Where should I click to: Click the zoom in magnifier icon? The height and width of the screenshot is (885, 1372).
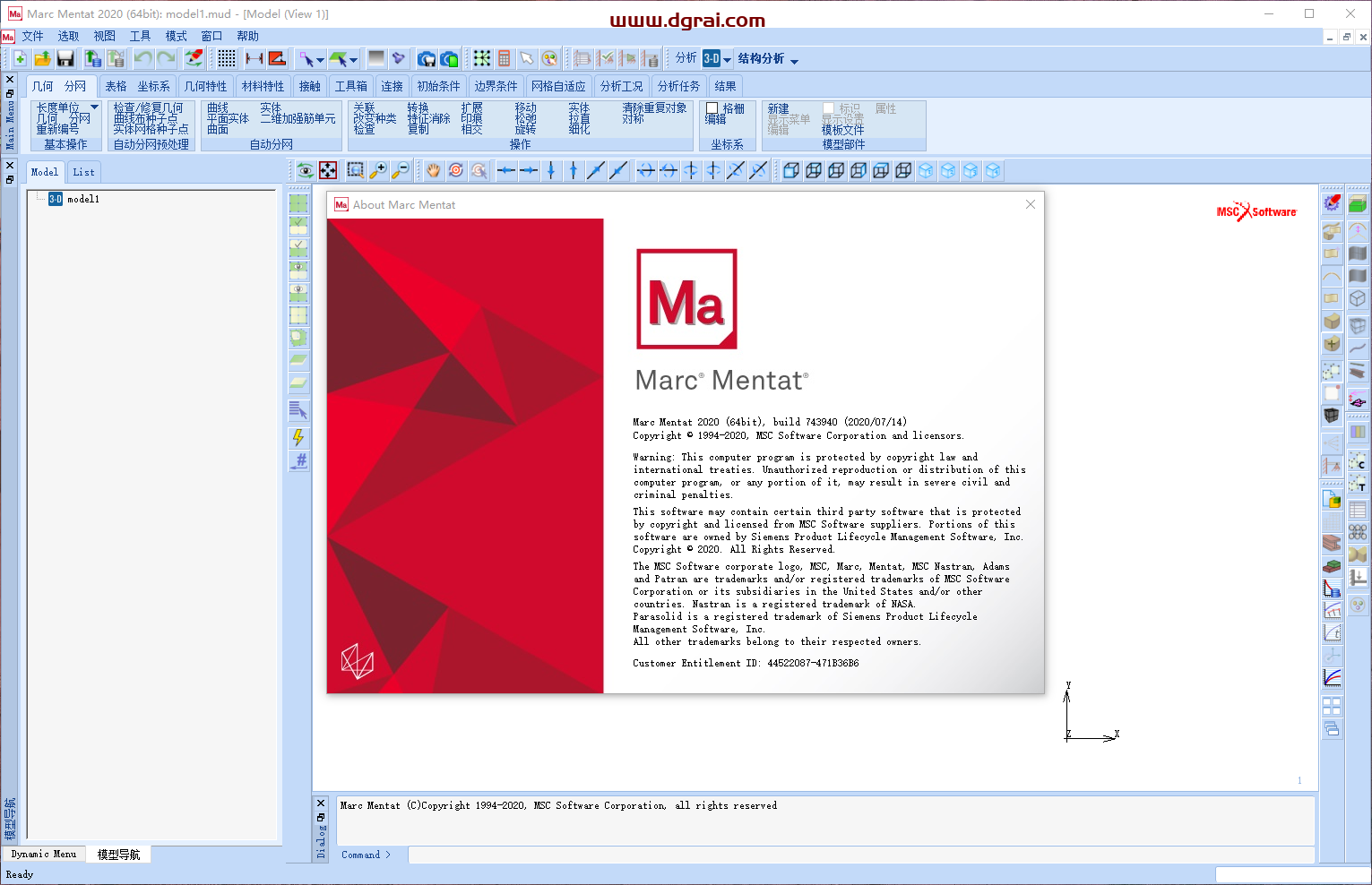(x=378, y=170)
